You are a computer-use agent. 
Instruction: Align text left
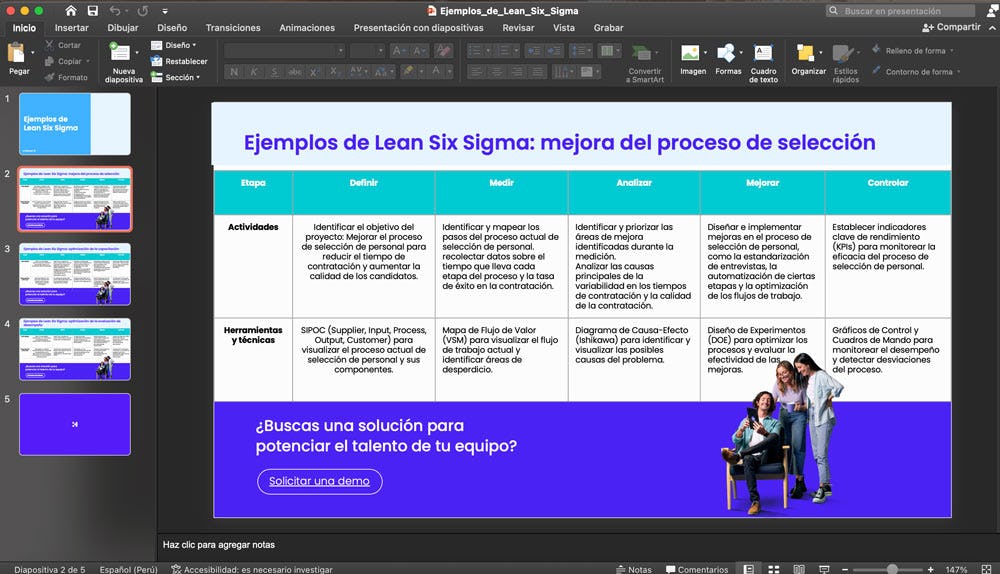(x=476, y=72)
